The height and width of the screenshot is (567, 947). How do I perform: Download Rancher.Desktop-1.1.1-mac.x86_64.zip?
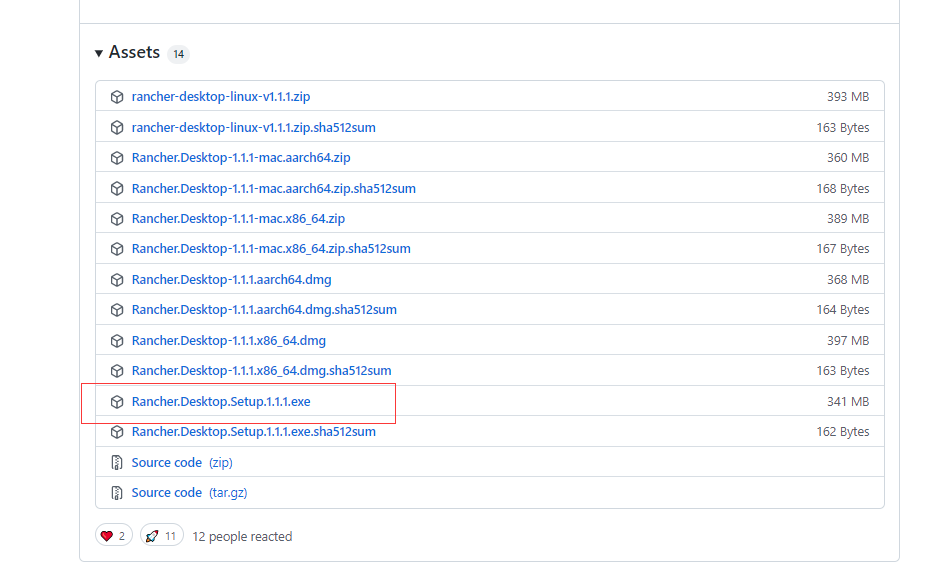[x=239, y=219]
